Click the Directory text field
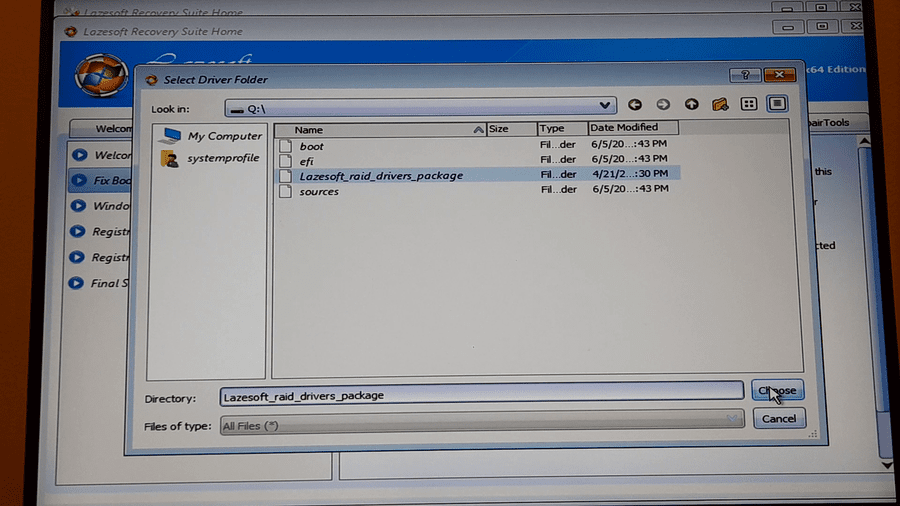This screenshot has width=900, height=506. 482,394
